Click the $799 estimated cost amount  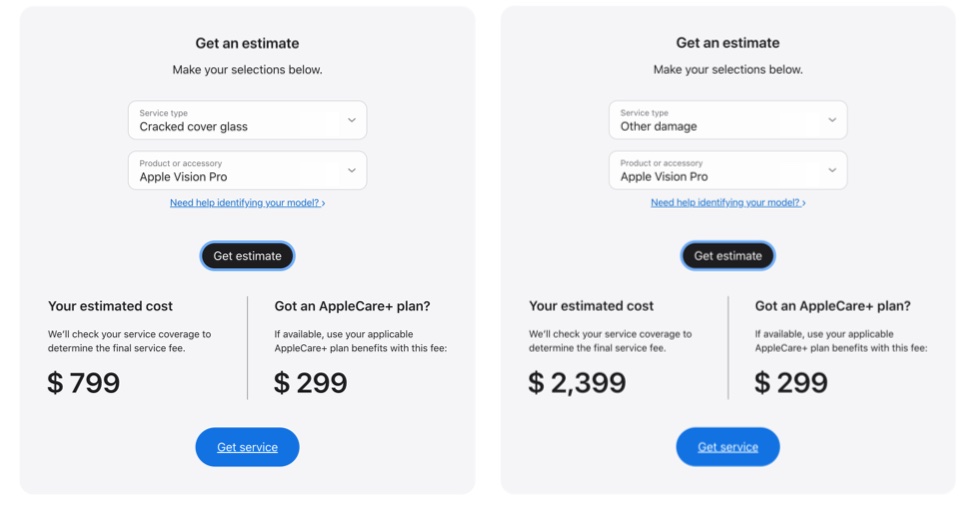click(x=84, y=383)
